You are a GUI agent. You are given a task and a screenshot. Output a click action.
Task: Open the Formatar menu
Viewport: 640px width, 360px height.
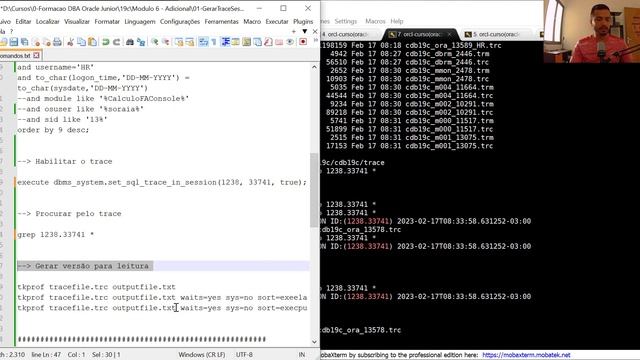pos(107,22)
